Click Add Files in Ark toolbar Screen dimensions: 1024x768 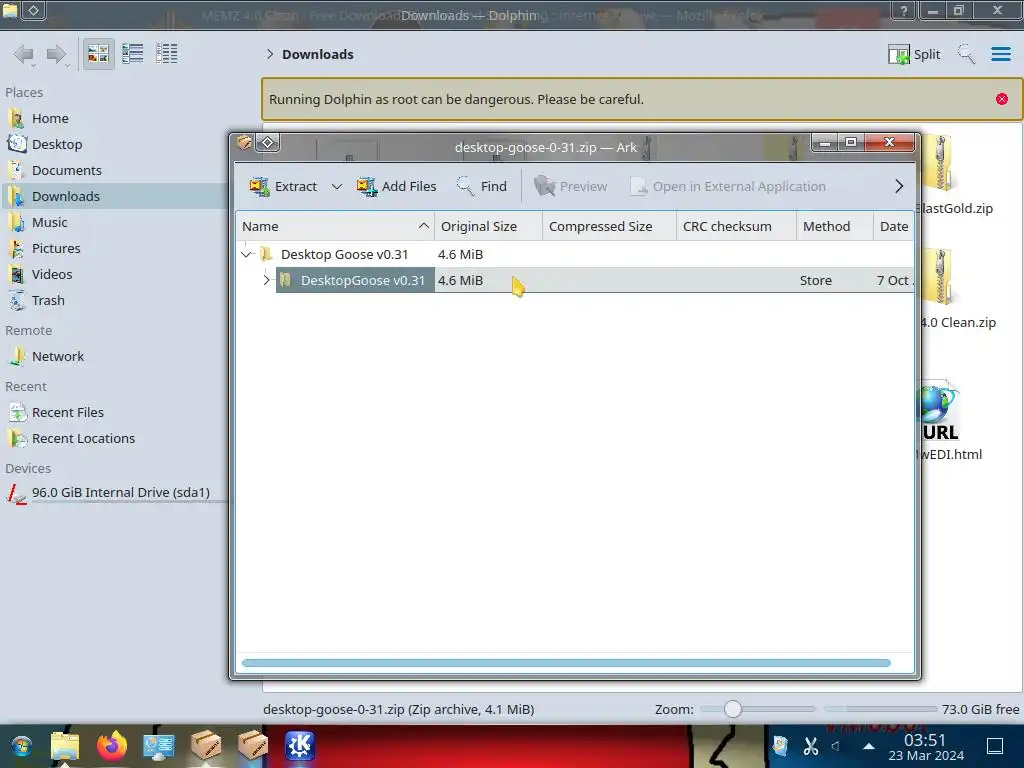point(396,187)
